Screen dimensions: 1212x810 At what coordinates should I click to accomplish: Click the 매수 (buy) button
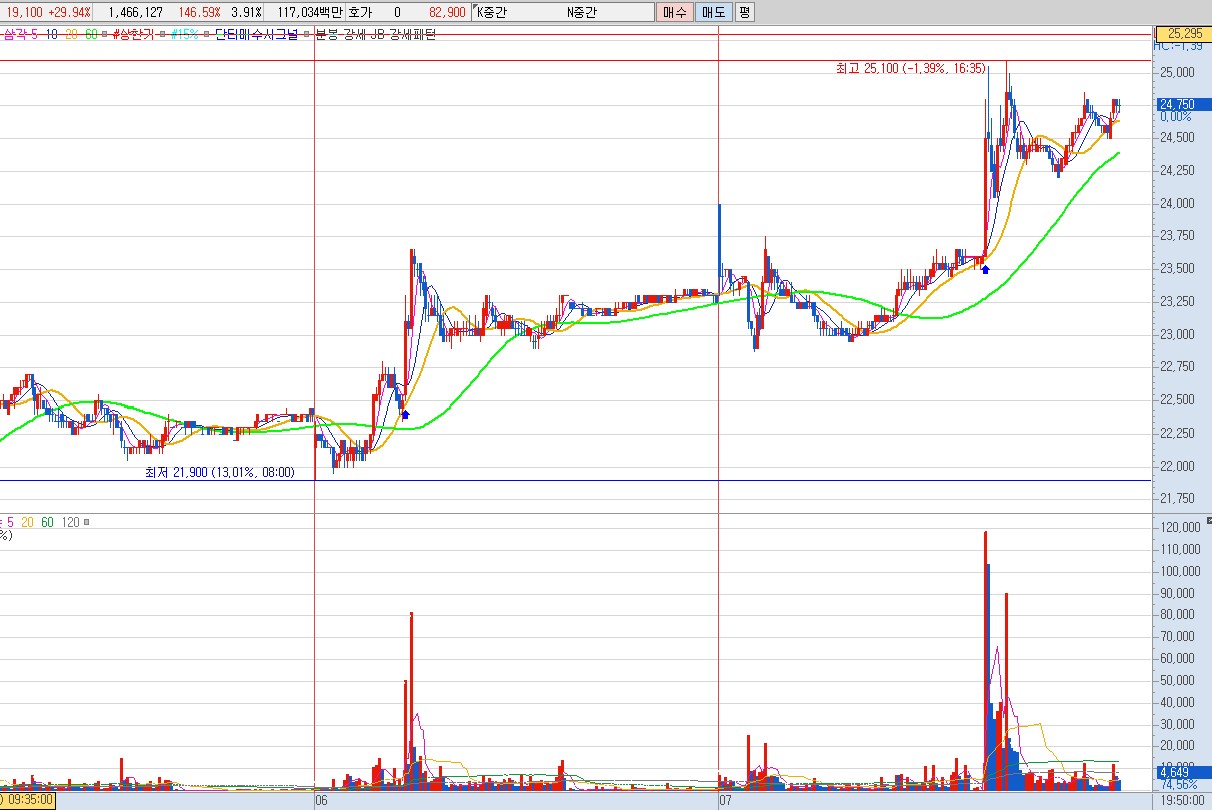pos(673,12)
